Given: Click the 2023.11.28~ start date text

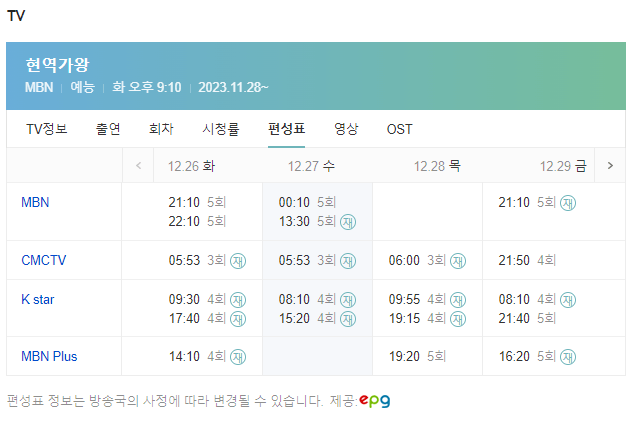Looking at the screenshot, I should coord(233,87).
